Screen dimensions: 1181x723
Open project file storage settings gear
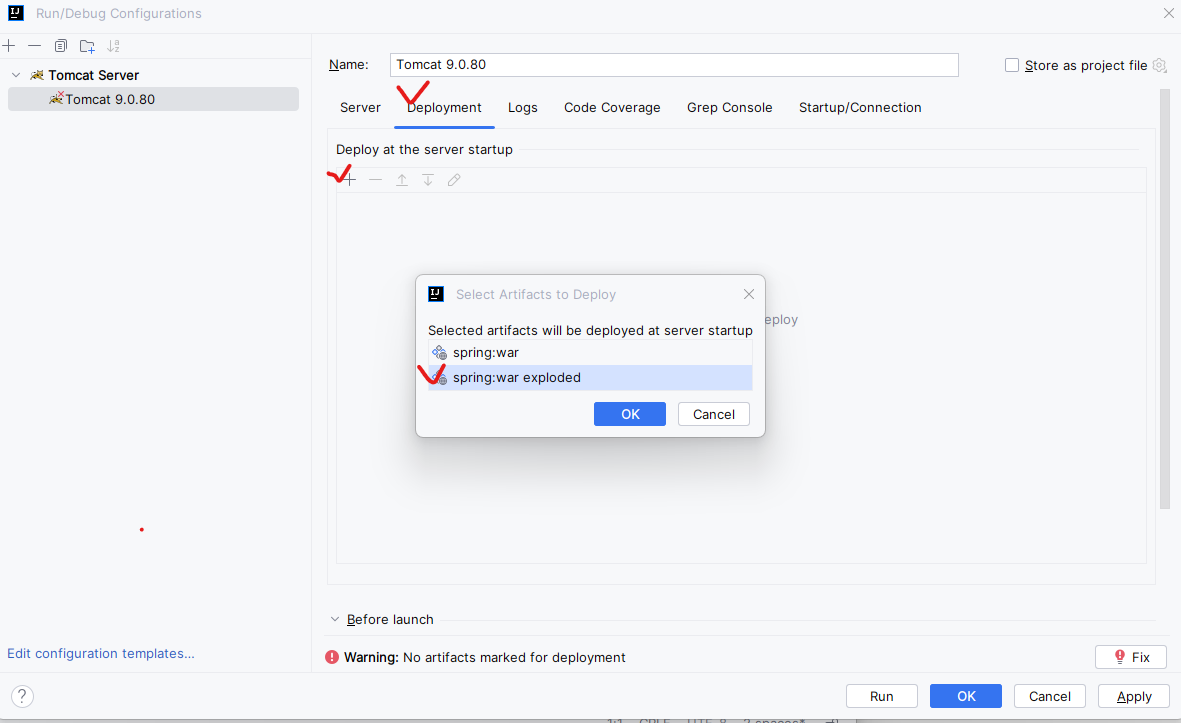pos(1160,66)
